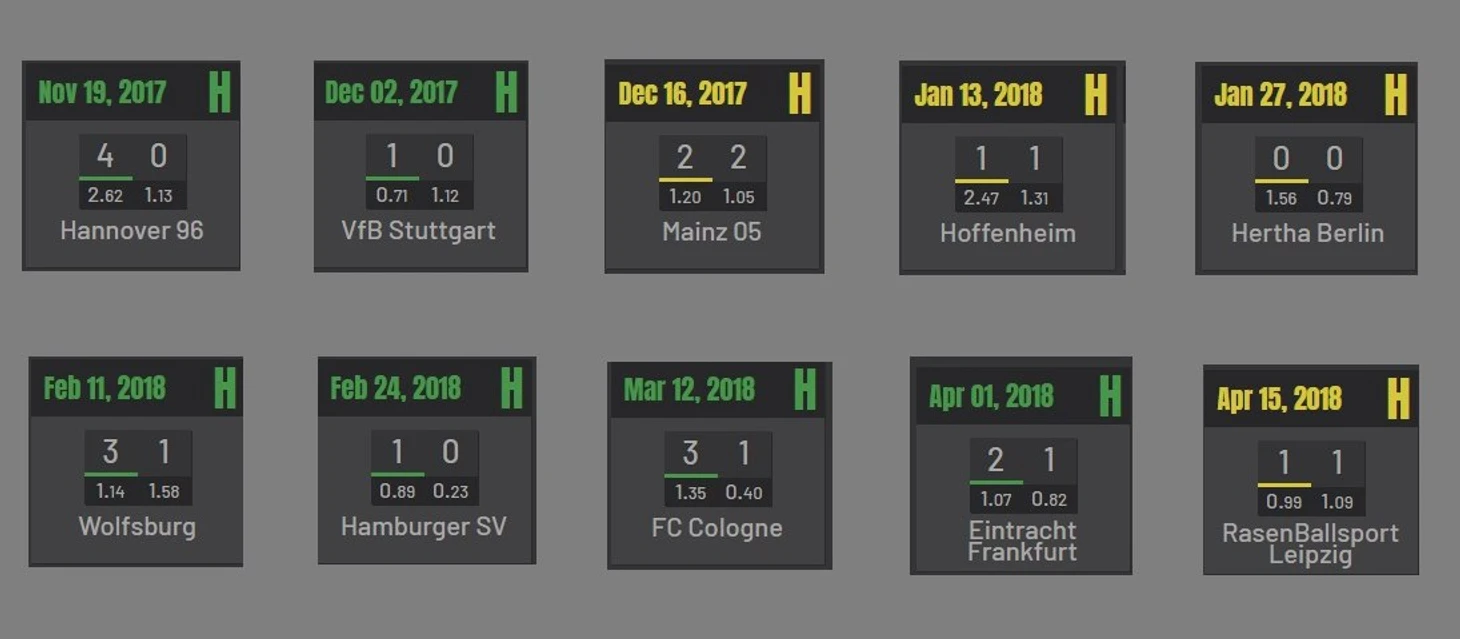Click the green H icon on Feb 11, 2018 card

pos(225,388)
